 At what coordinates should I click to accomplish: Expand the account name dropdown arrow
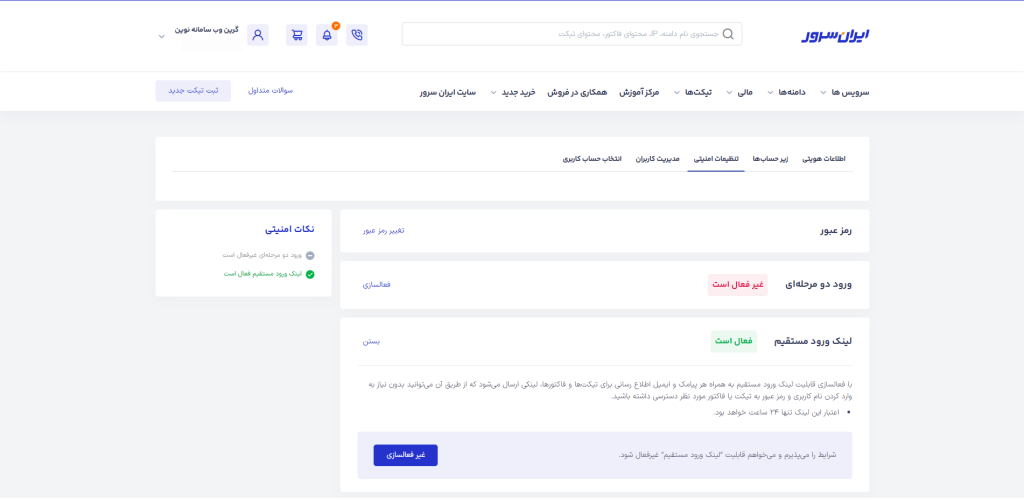click(x=161, y=37)
